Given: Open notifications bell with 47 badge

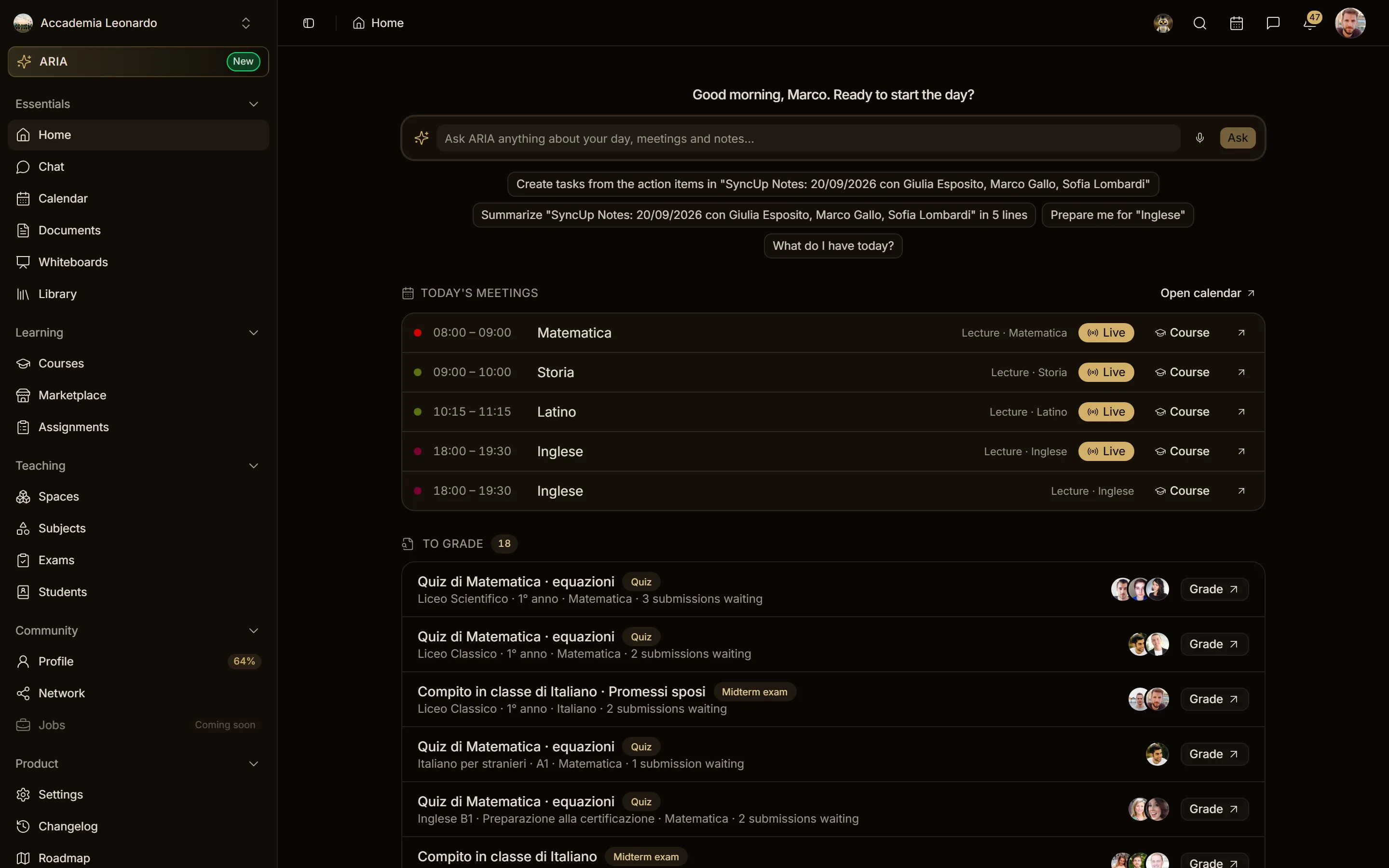Looking at the screenshot, I should pyautogui.click(x=1310, y=23).
